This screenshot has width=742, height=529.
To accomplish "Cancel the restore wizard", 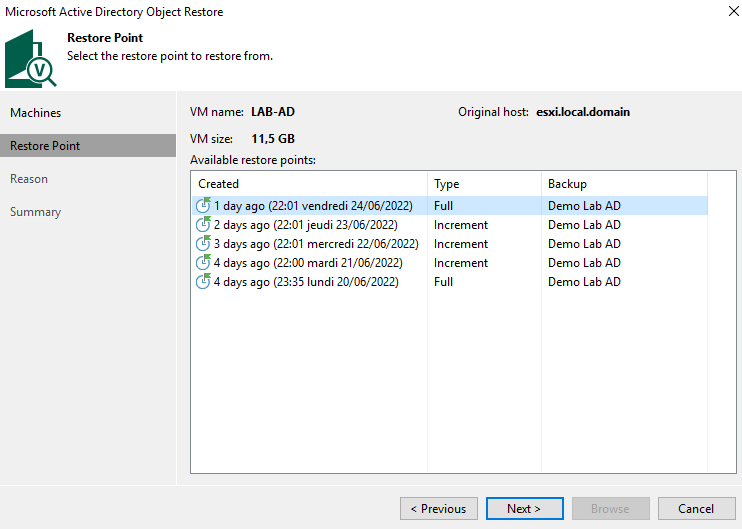I will click(696, 509).
